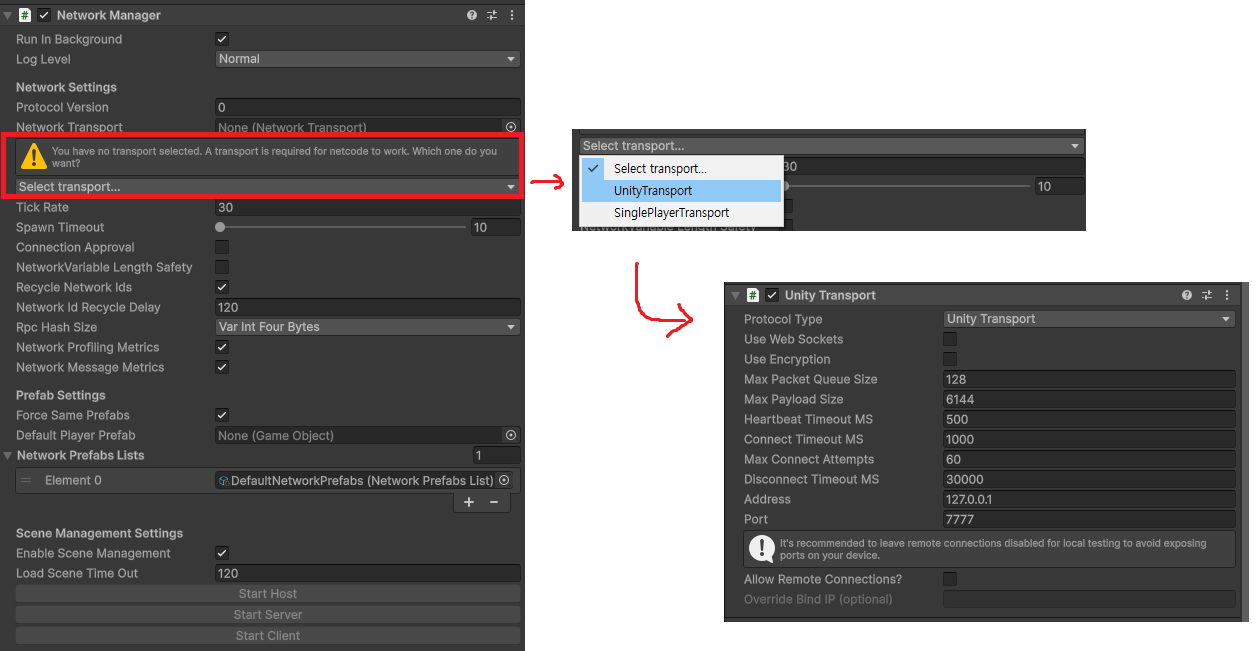The width and height of the screenshot is (1257, 651).
Task: Toggle Network Profiling Metrics checkbox
Action: pos(222,347)
